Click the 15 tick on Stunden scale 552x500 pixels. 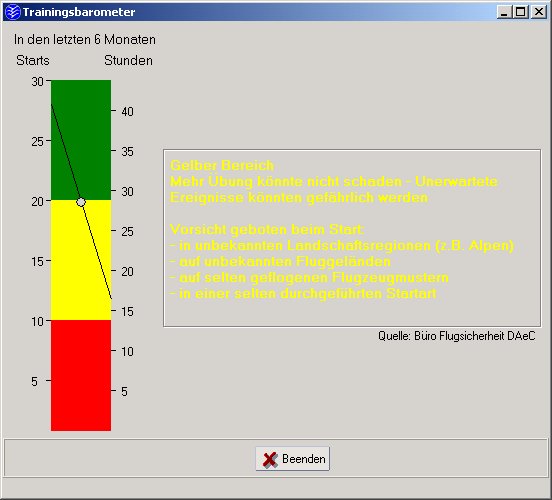(127, 312)
